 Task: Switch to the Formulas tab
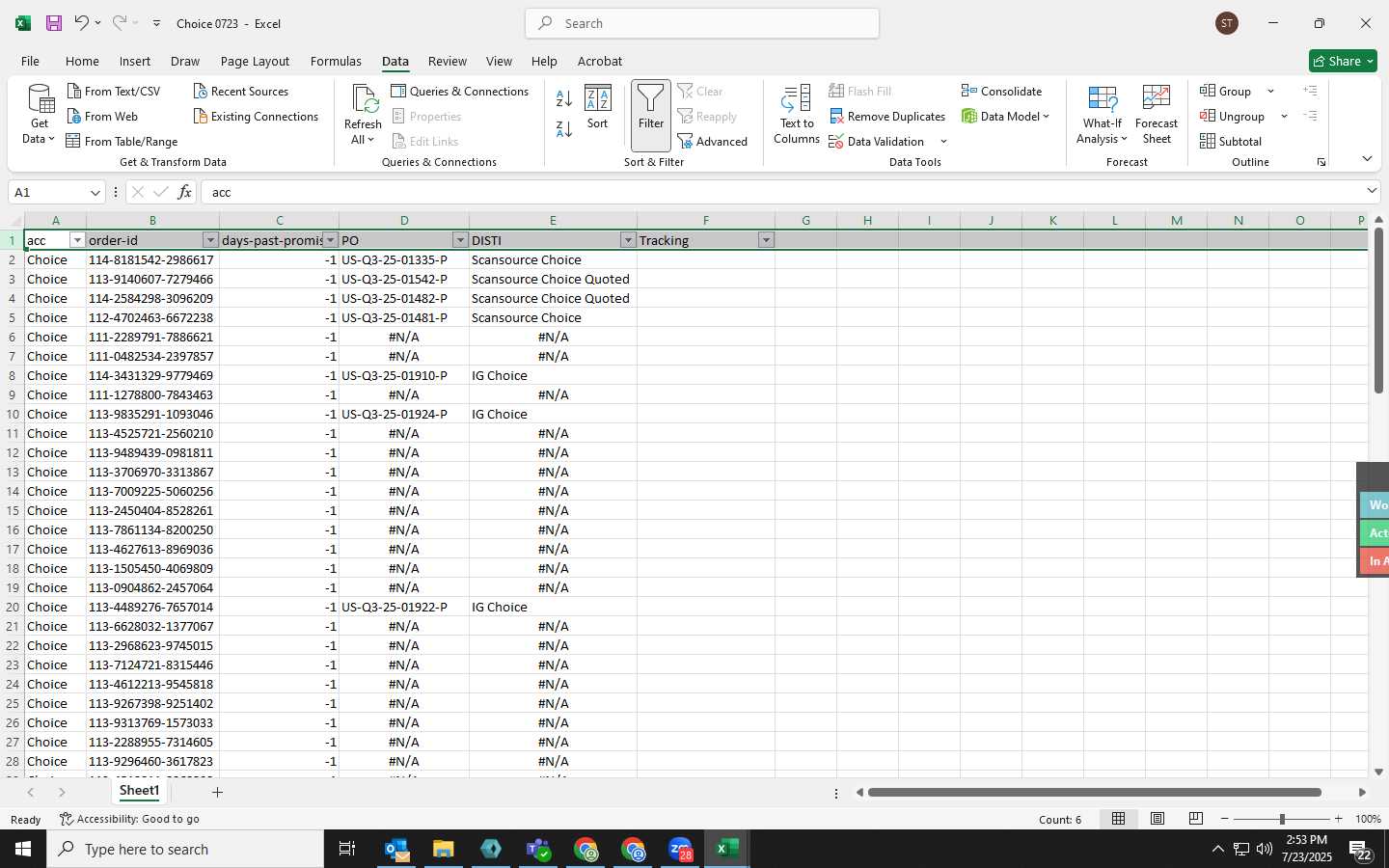[x=336, y=61]
